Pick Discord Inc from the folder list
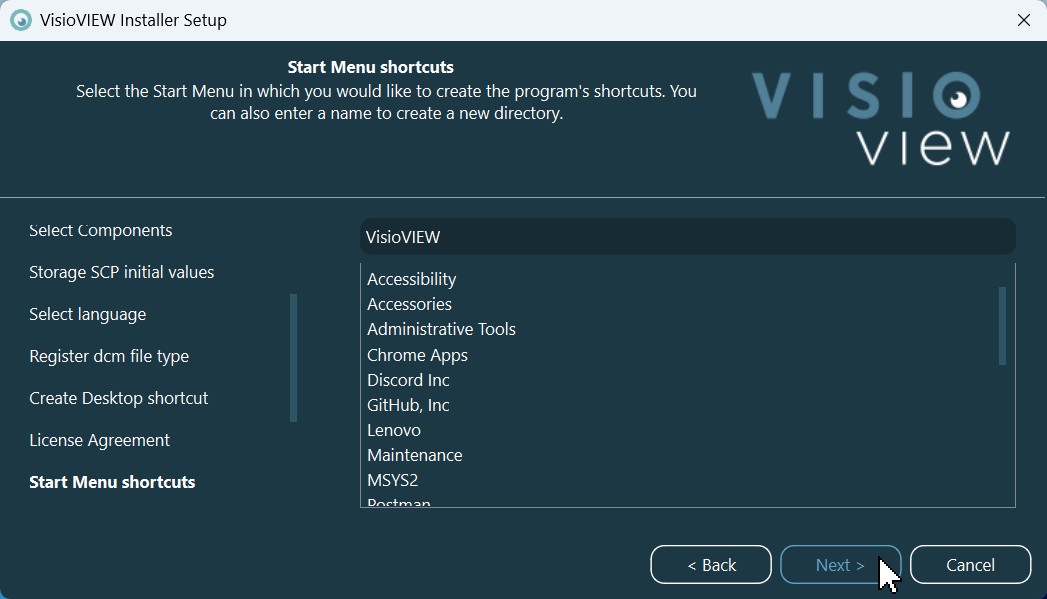 pos(408,380)
